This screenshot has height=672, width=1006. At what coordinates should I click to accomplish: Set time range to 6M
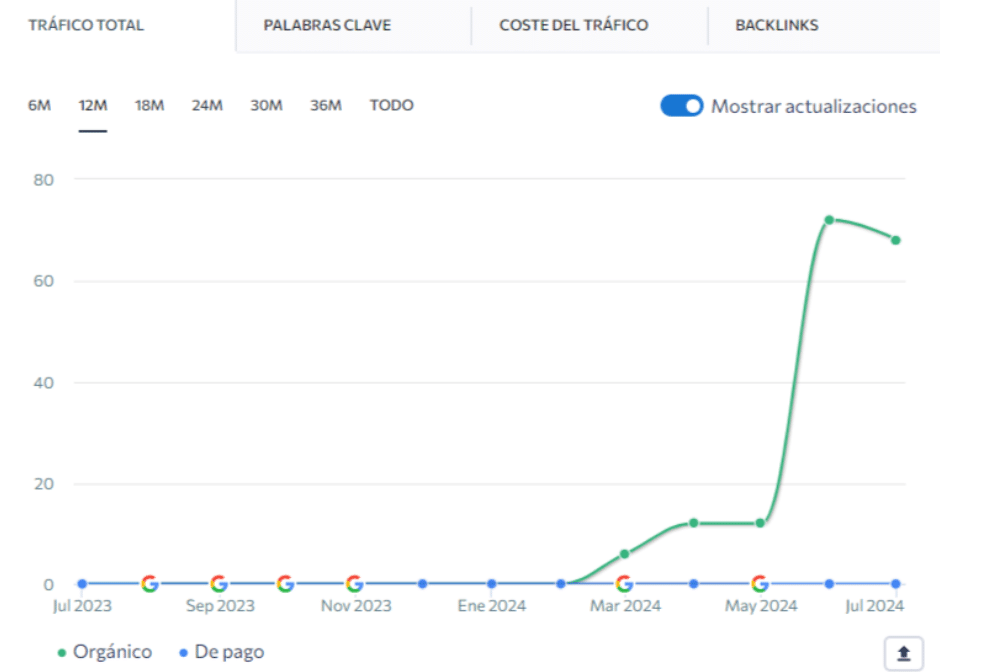click(39, 106)
